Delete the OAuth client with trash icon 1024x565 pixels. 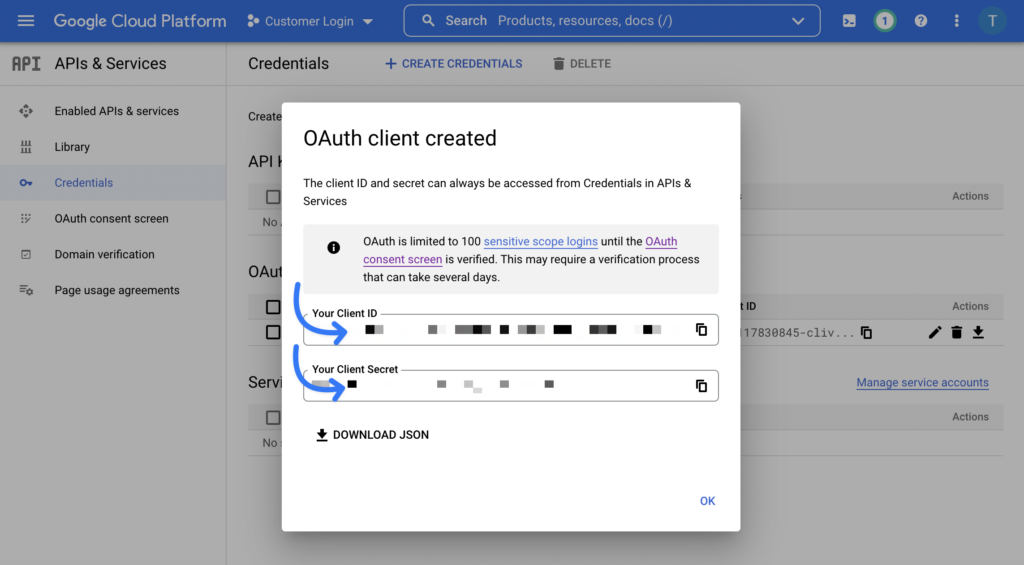(x=957, y=332)
